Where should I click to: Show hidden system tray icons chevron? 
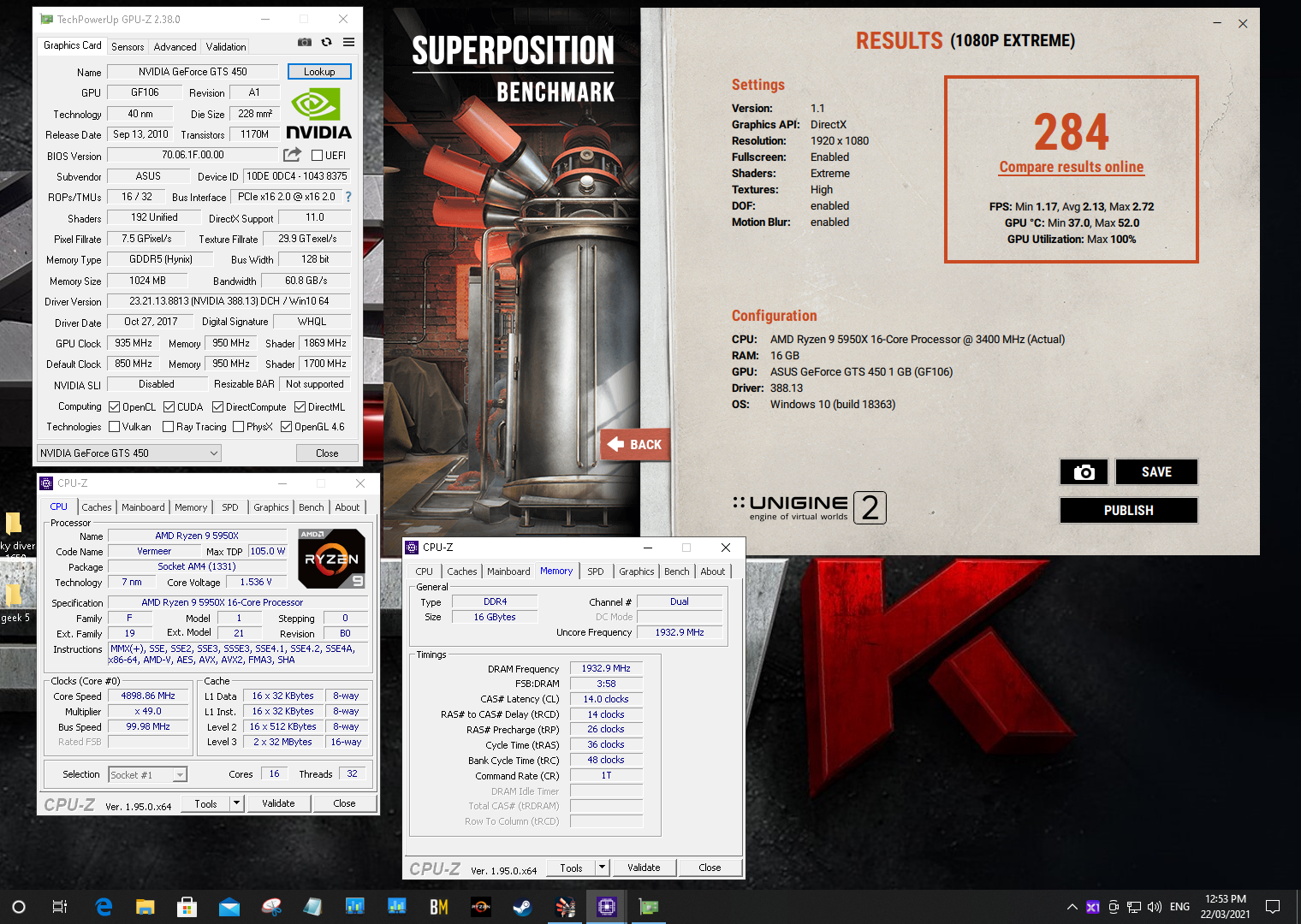click(1072, 907)
